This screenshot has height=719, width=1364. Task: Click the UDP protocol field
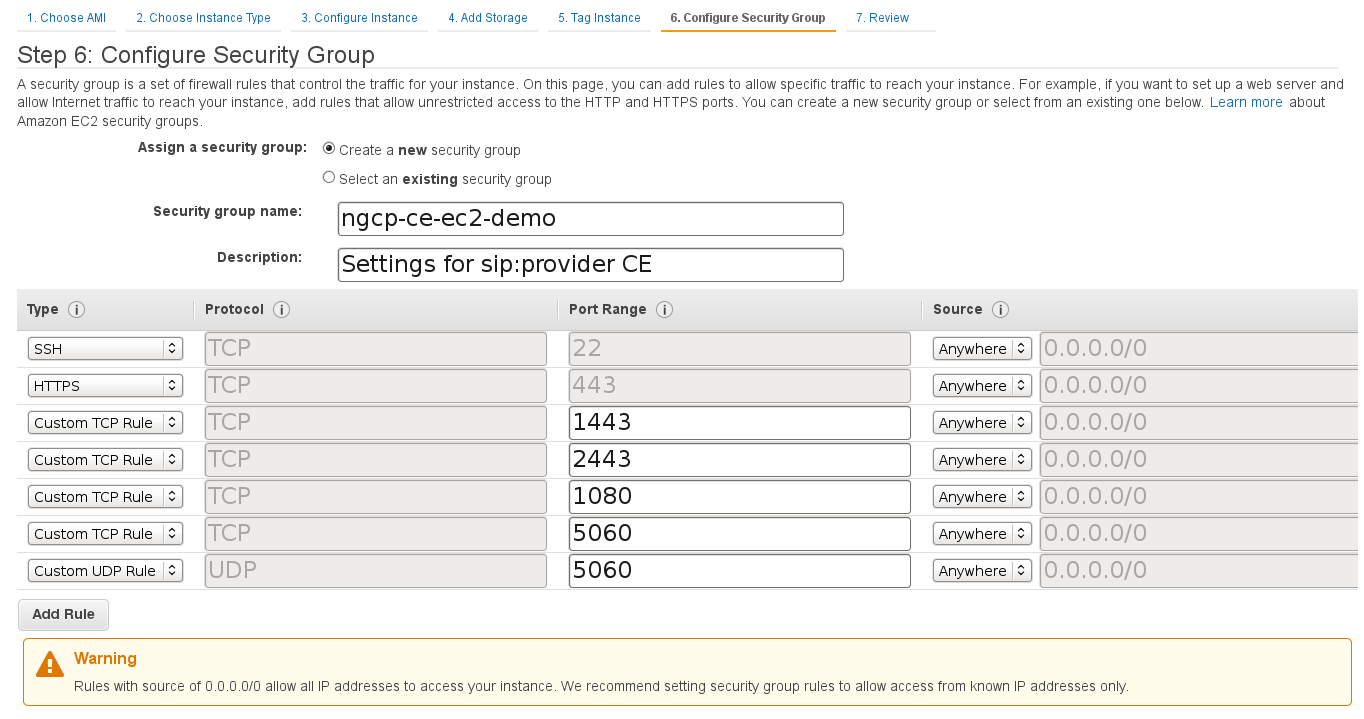[376, 571]
